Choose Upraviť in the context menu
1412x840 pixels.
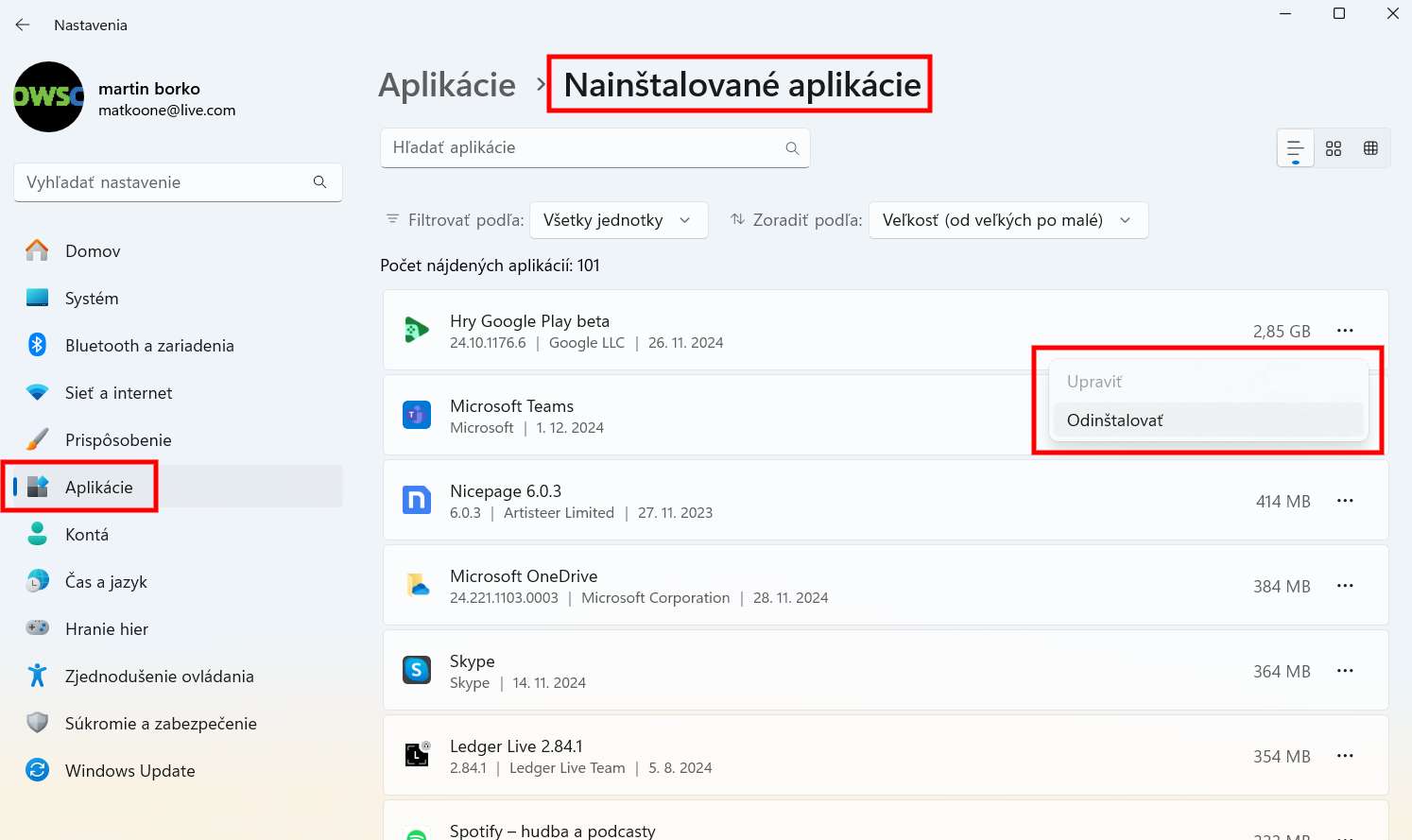(x=1209, y=382)
